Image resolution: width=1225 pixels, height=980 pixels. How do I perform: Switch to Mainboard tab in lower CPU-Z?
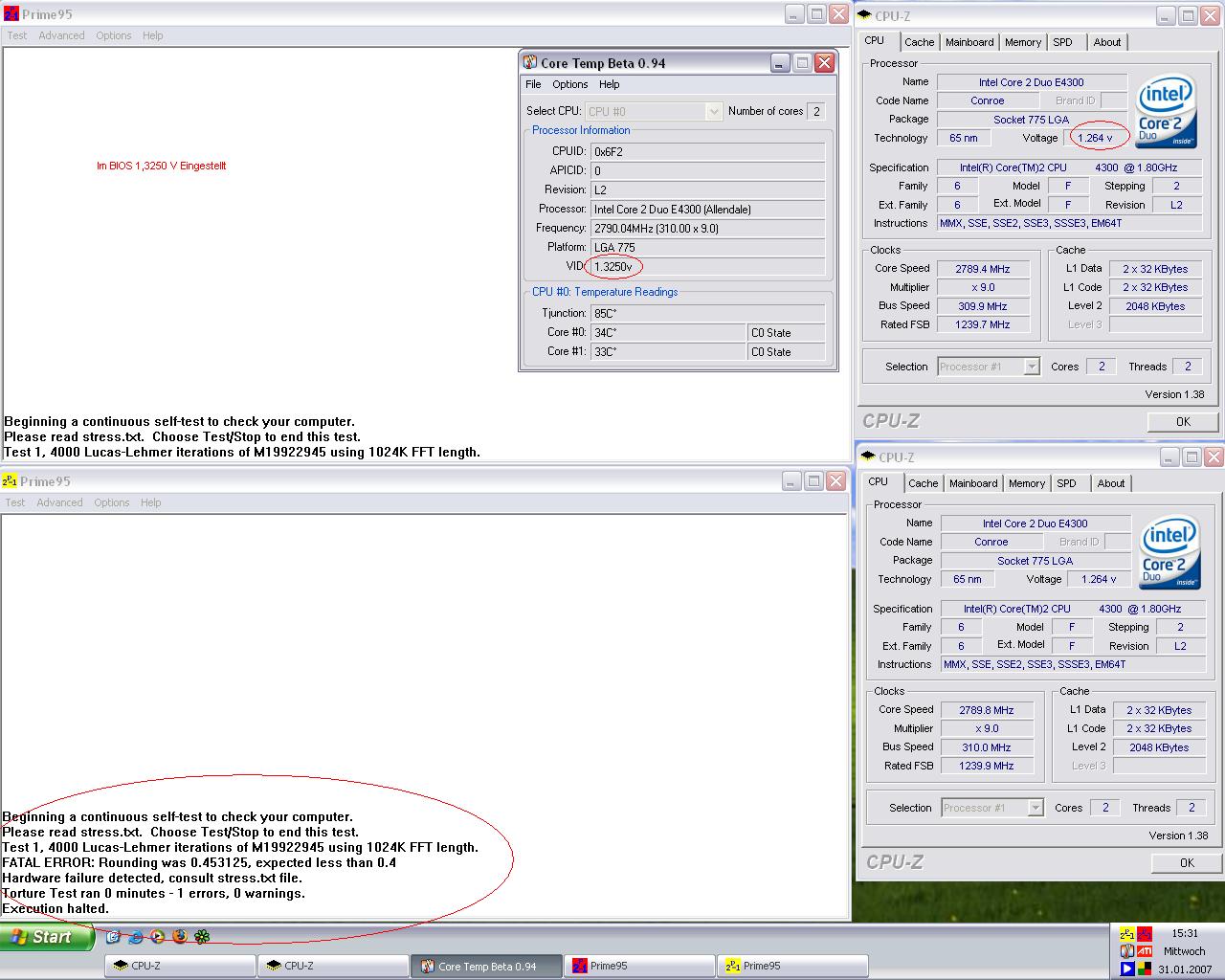coord(973,483)
